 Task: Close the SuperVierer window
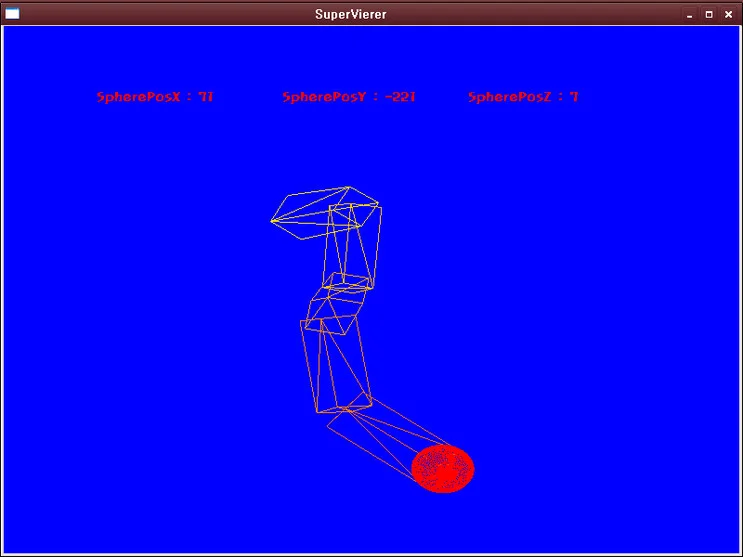tap(729, 15)
